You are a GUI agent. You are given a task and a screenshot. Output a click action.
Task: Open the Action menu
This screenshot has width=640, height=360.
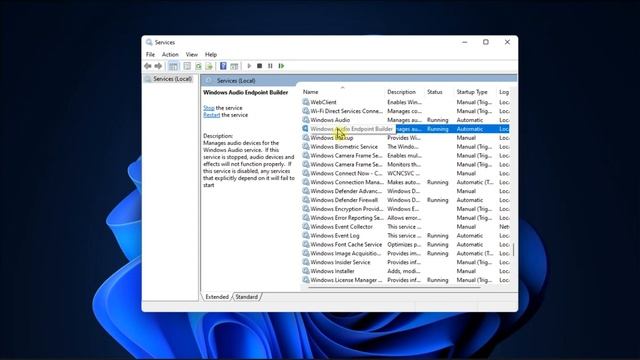coord(170,54)
